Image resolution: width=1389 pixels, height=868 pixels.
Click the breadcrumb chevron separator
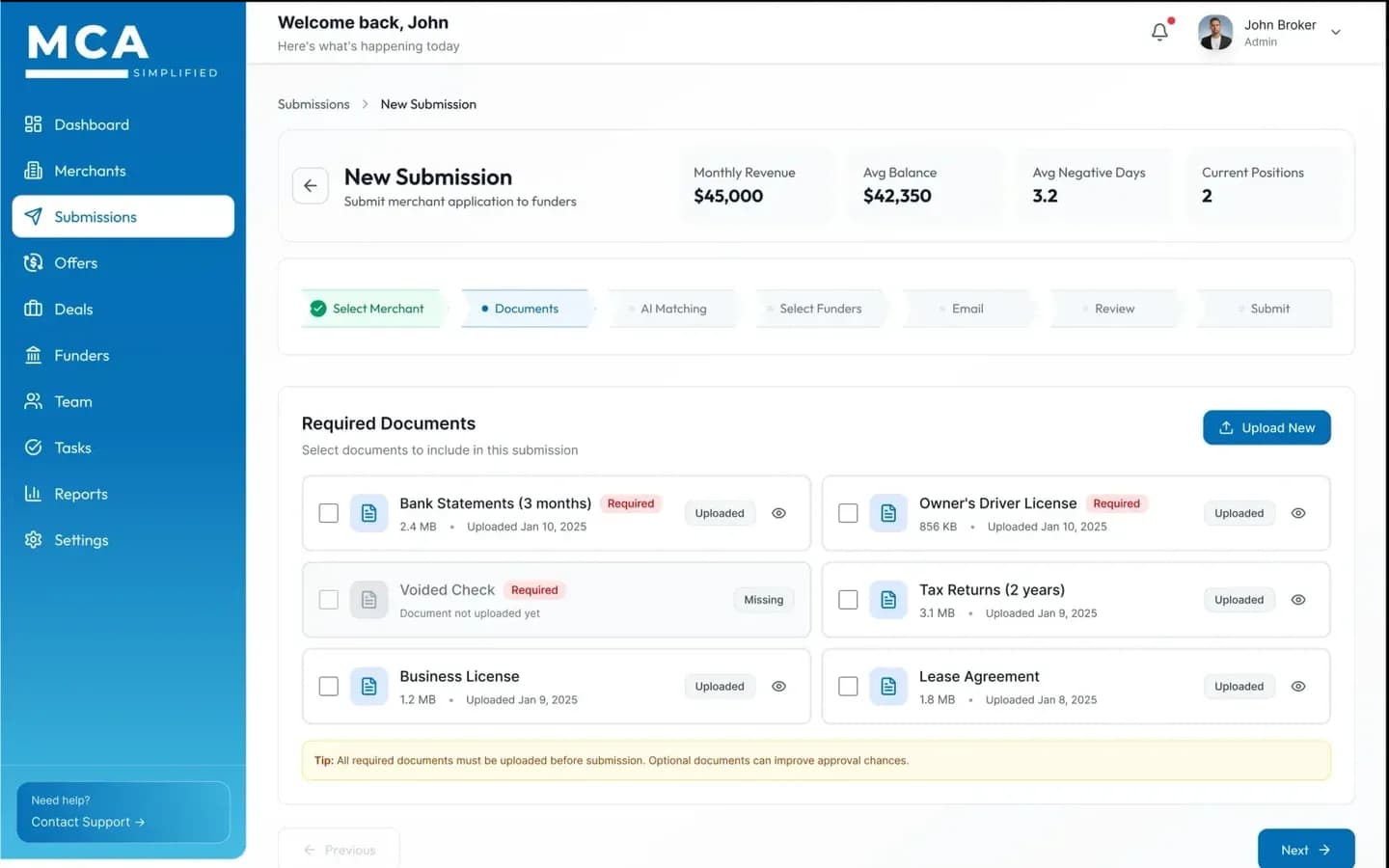(x=366, y=104)
